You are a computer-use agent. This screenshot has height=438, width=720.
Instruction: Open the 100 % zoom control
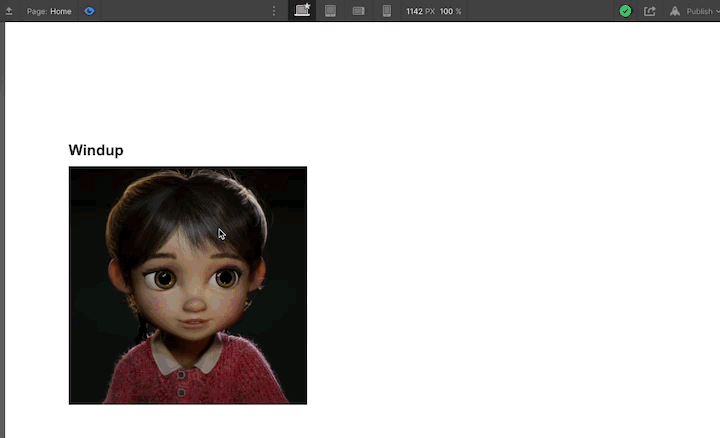coord(451,11)
